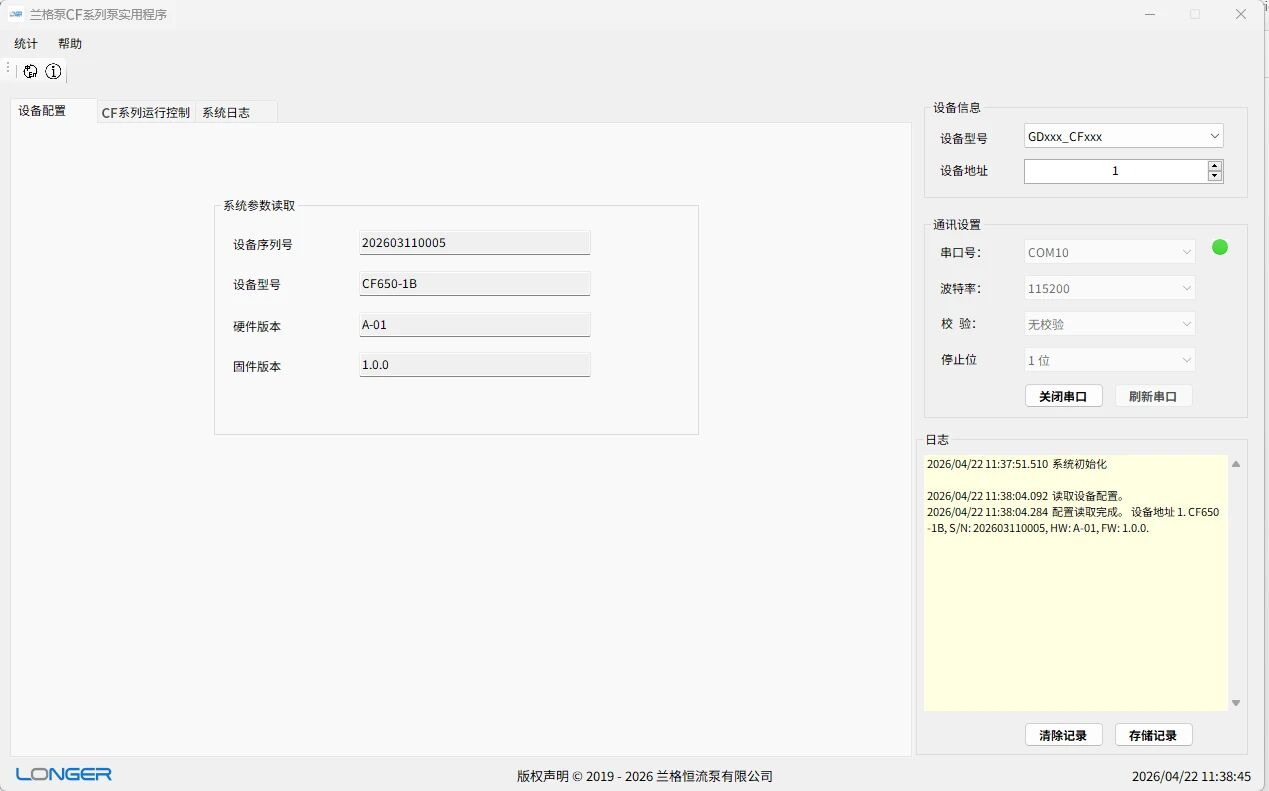Click the 波特率 label
Viewport: 1269px width, 791px height.
(961, 289)
